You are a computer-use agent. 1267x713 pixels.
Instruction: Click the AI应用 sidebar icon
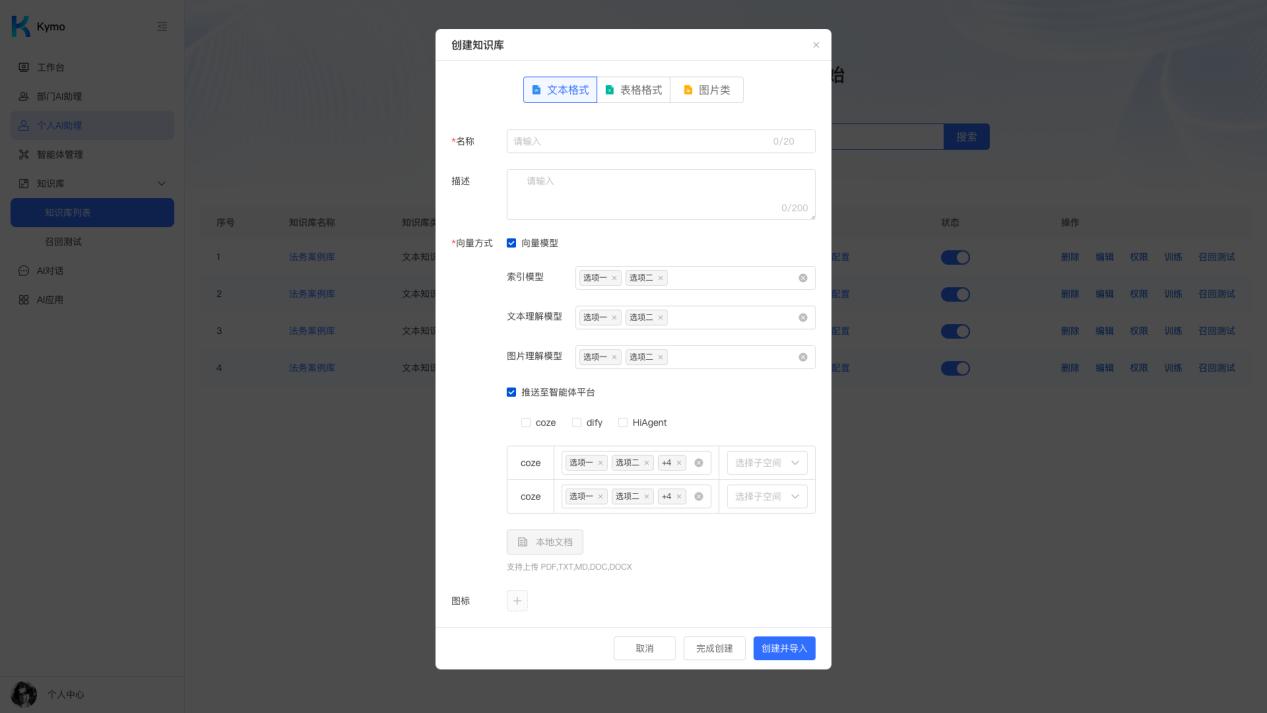[24, 299]
